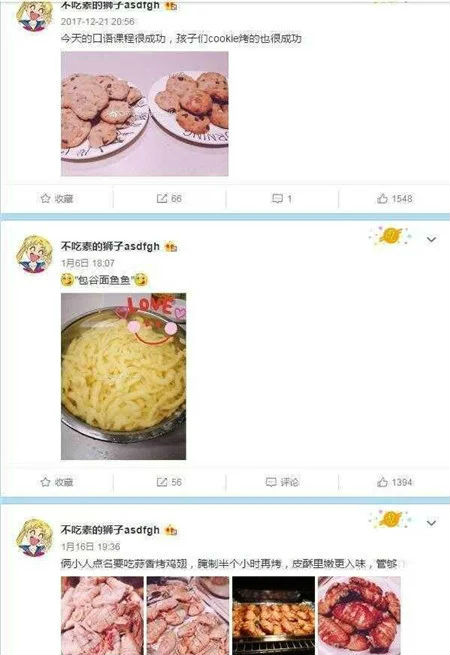Open Sailor Moon avatar on 1月6日 post
Image resolution: width=450 pixels, height=655 pixels.
35,254
